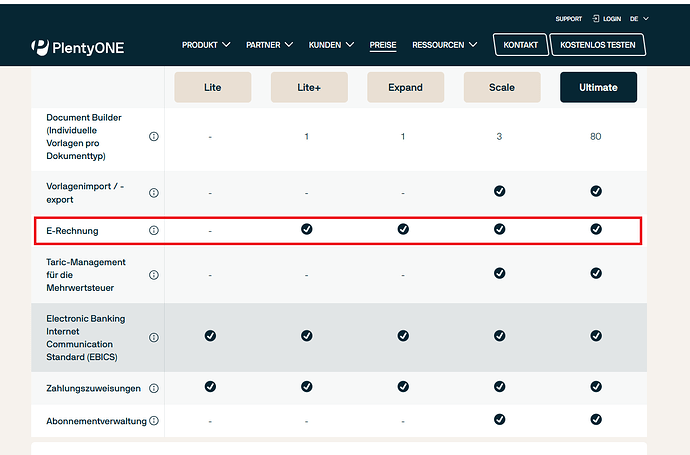The width and height of the screenshot is (690, 455).
Task: Click the PlentyONE logo
Action: [77, 48]
